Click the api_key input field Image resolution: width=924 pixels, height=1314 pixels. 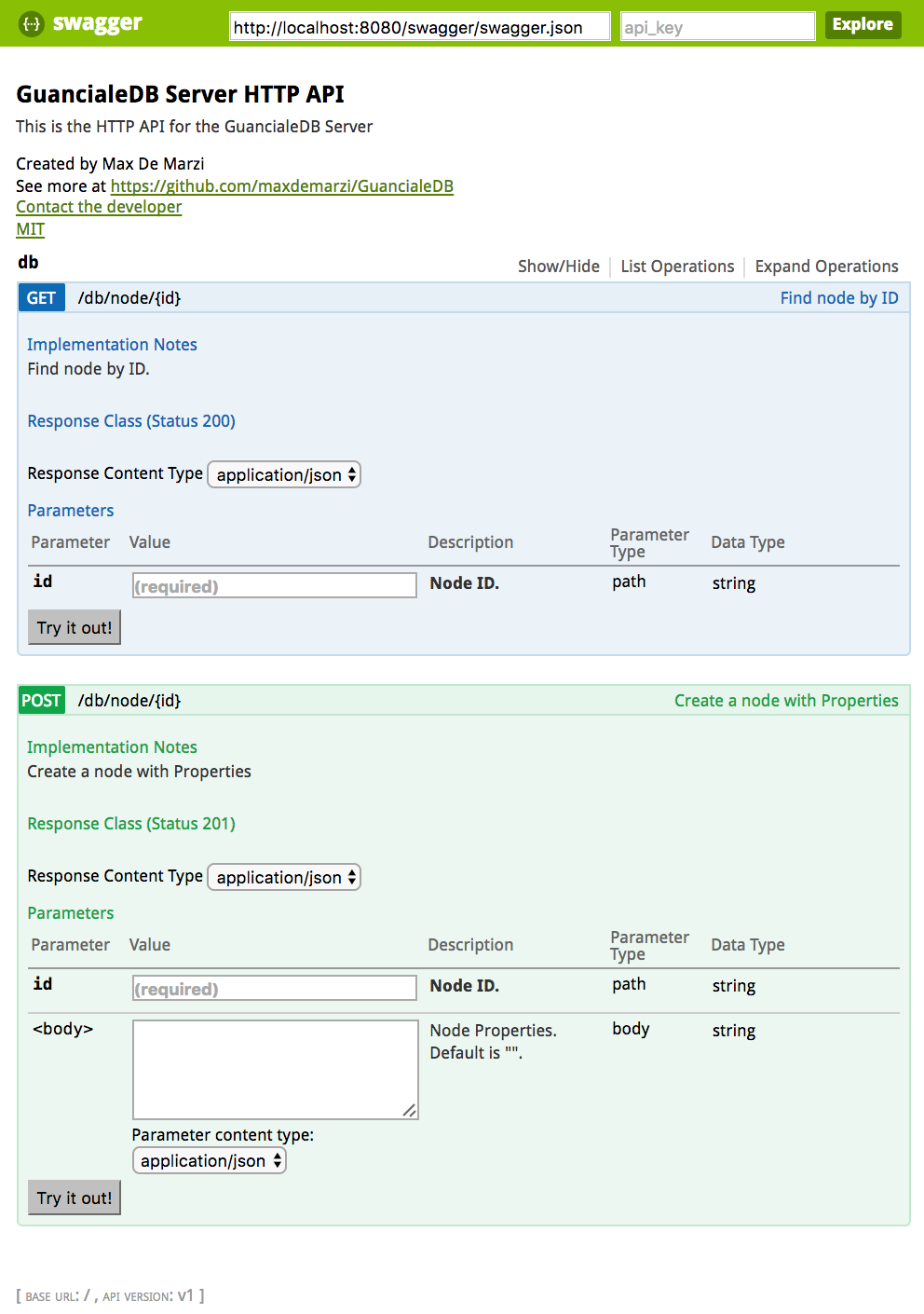(717, 27)
